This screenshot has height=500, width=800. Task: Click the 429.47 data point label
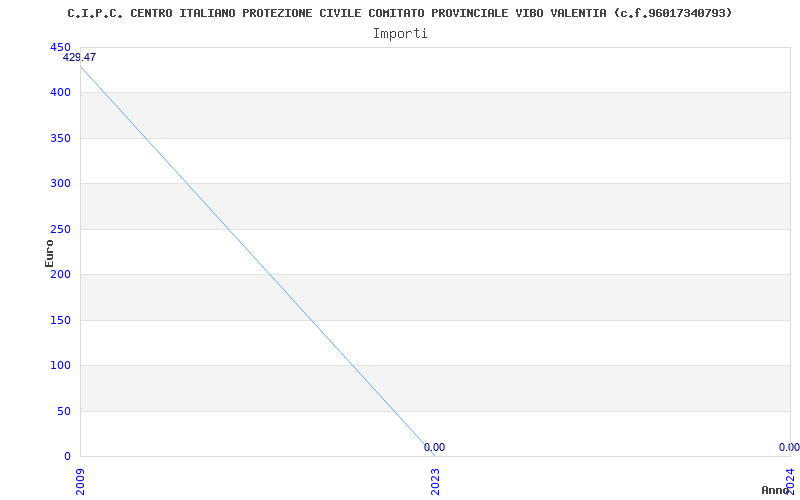(x=79, y=58)
